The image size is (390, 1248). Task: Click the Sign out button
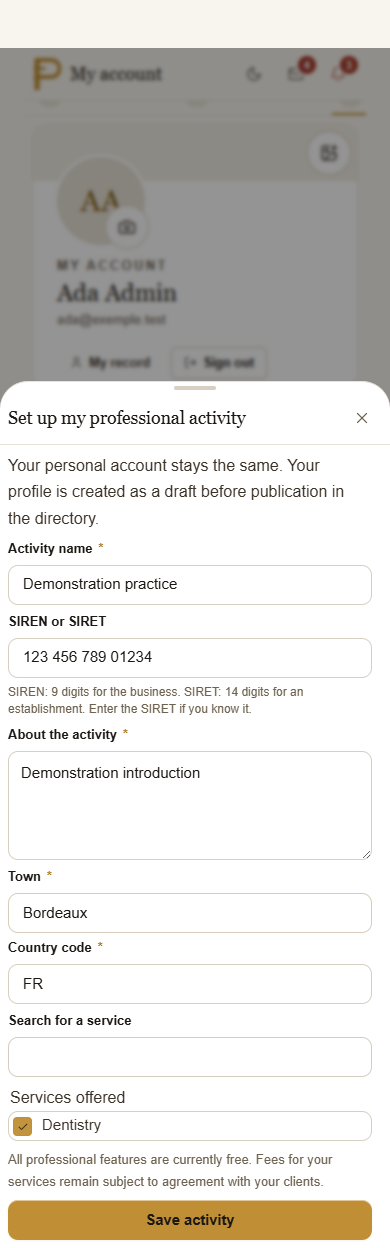(219, 362)
